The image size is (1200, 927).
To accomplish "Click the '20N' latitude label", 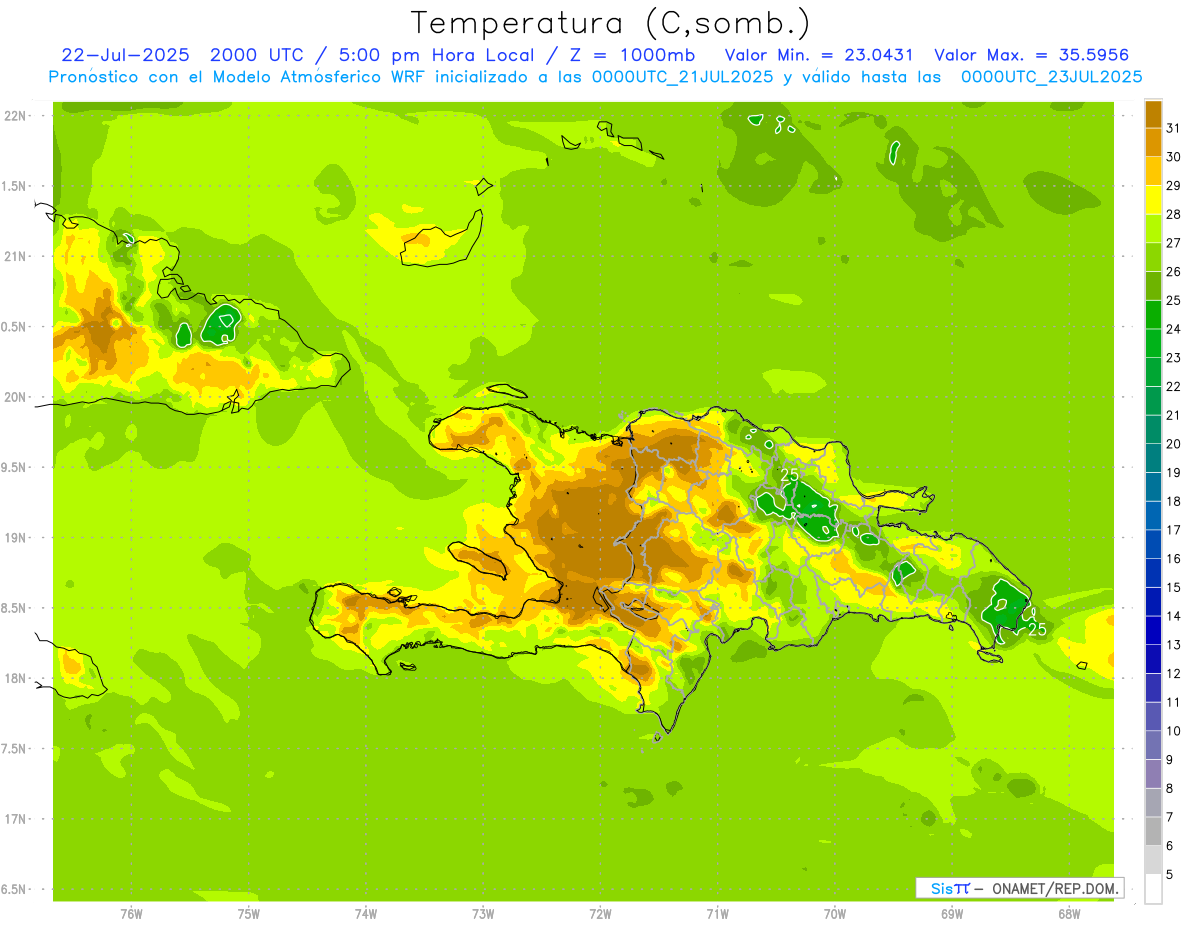I will pos(16,397).
